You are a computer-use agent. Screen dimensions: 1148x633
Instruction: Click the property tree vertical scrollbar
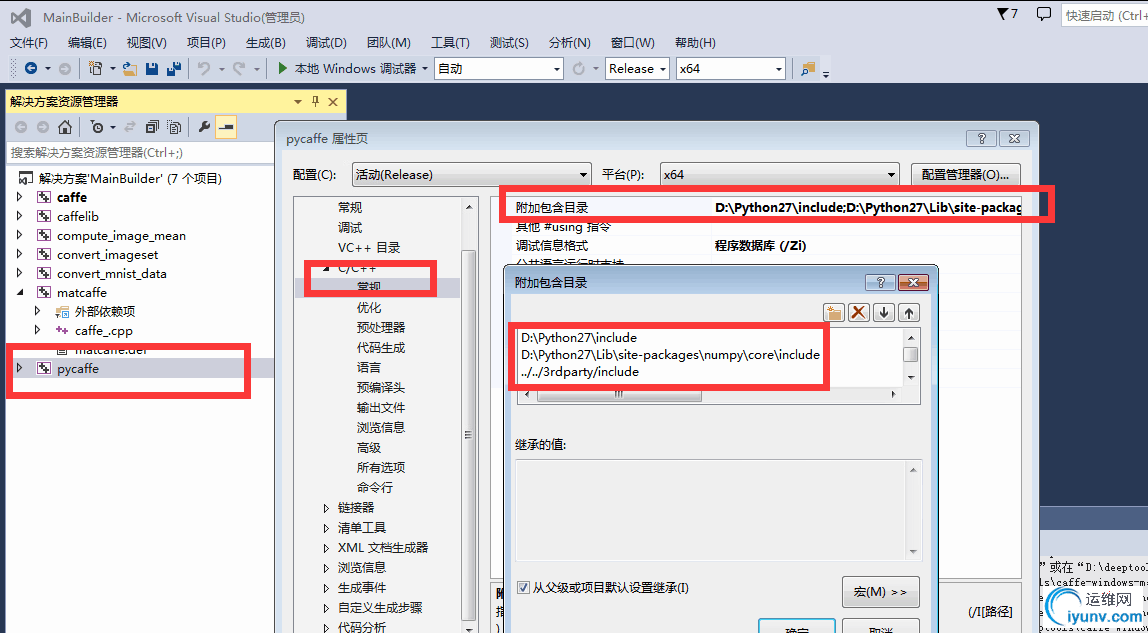(x=469, y=433)
